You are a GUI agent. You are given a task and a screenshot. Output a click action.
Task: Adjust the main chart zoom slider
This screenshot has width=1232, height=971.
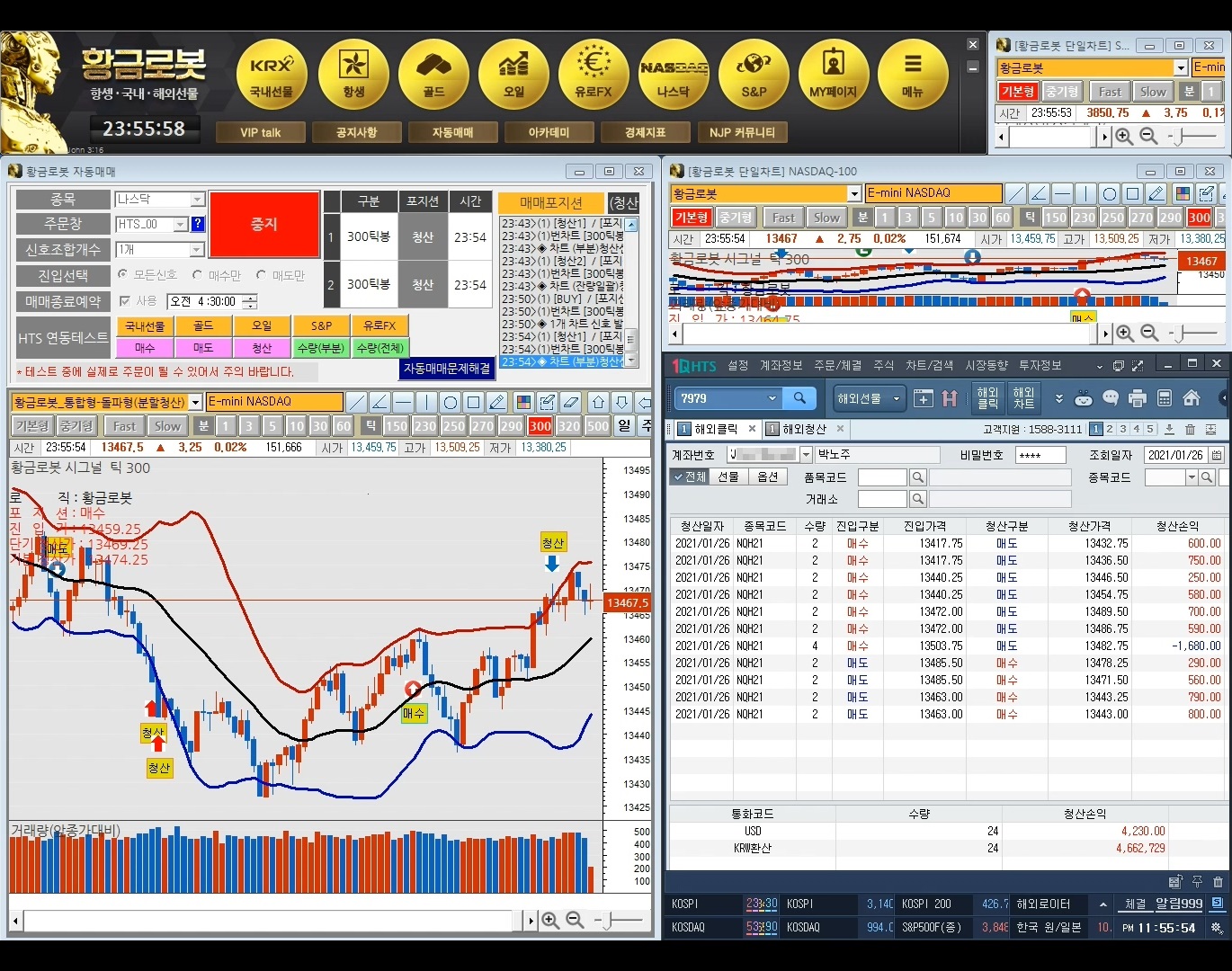618,921
